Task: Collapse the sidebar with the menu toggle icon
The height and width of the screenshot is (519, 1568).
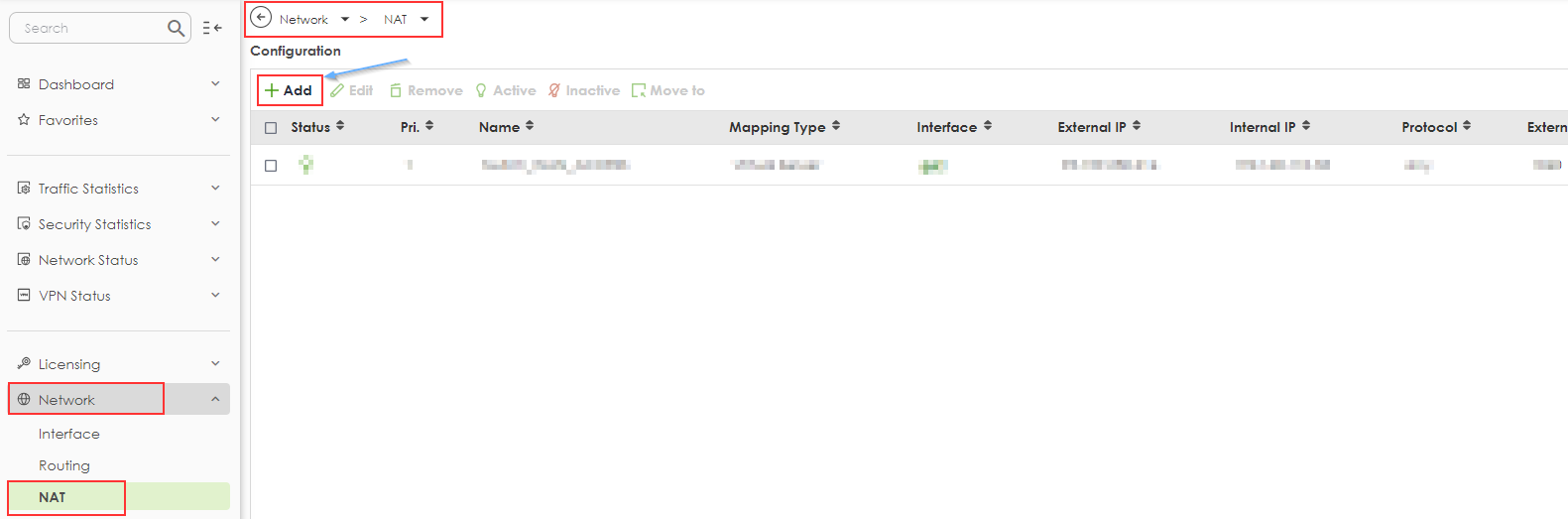Action: 212,28
